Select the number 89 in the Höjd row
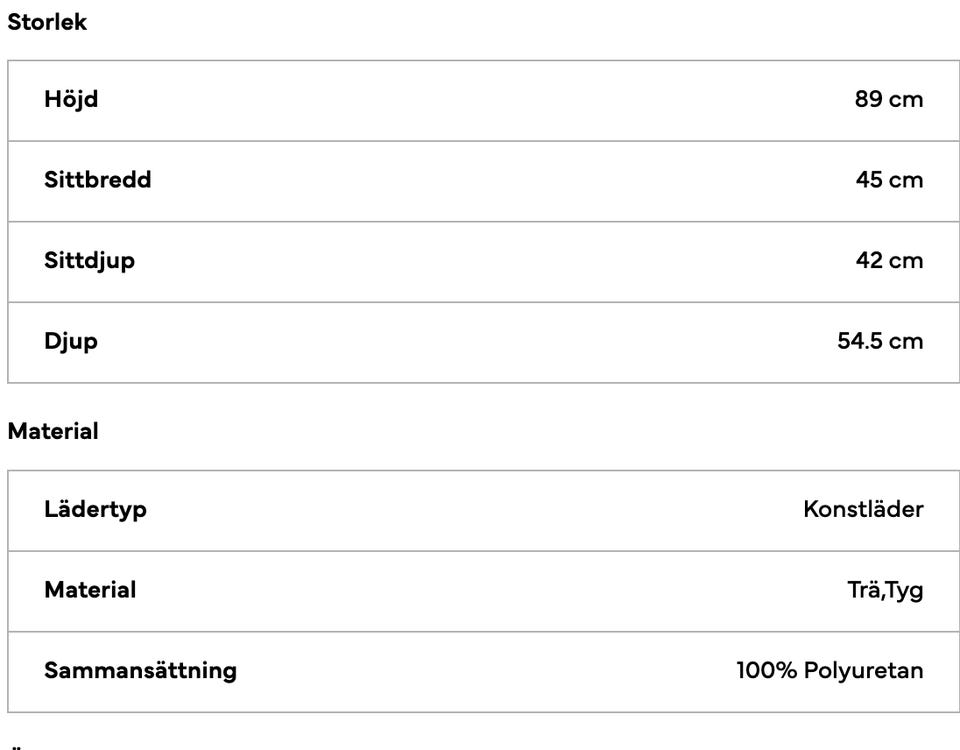The height and width of the screenshot is (750, 960). (x=867, y=100)
